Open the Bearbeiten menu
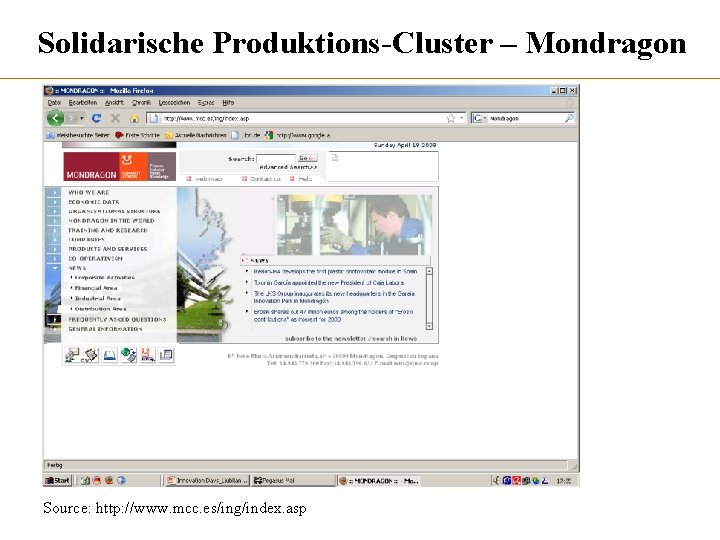The width and height of the screenshot is (720, 540). (83, 103)
